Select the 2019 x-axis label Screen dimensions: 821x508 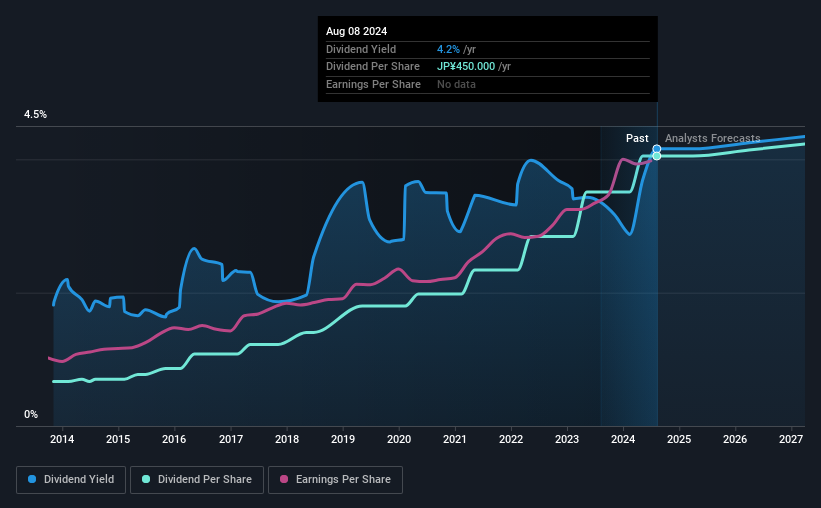(343, 439)
